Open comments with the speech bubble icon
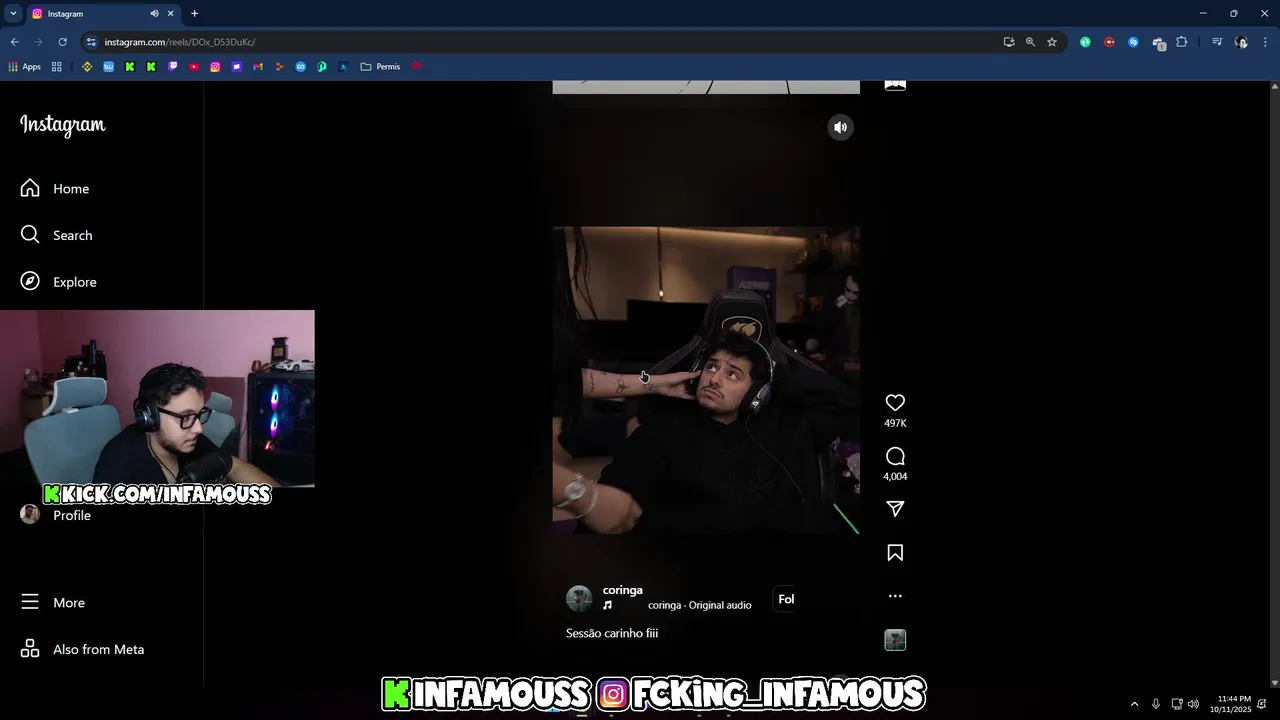 pos(895,456)
